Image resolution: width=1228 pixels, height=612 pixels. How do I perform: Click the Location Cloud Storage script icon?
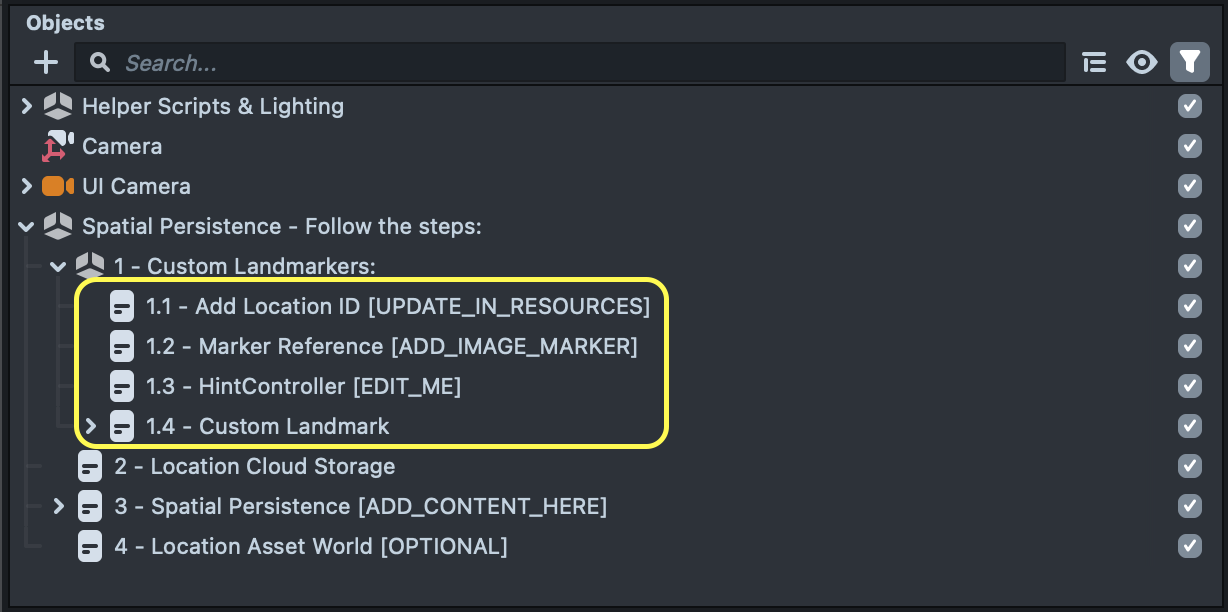(90, 467)
